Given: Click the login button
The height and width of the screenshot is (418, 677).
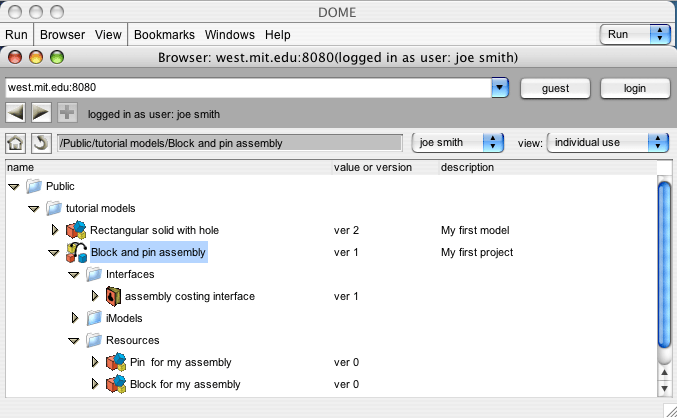Looking at the screenshot, I should (635, 88).
